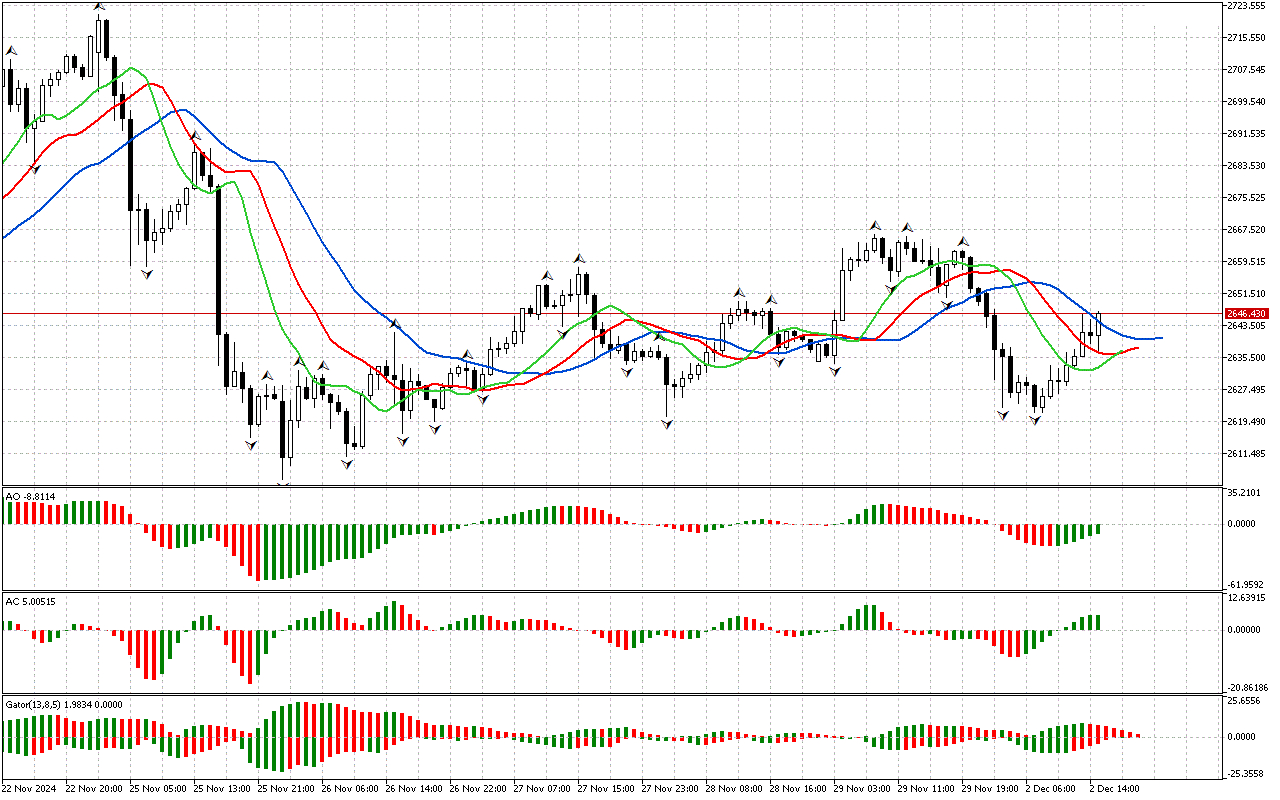This screenshot has height=800, width=1280.
Task: Pick the 2683.530 price scale value
Action: point(1247,166)
